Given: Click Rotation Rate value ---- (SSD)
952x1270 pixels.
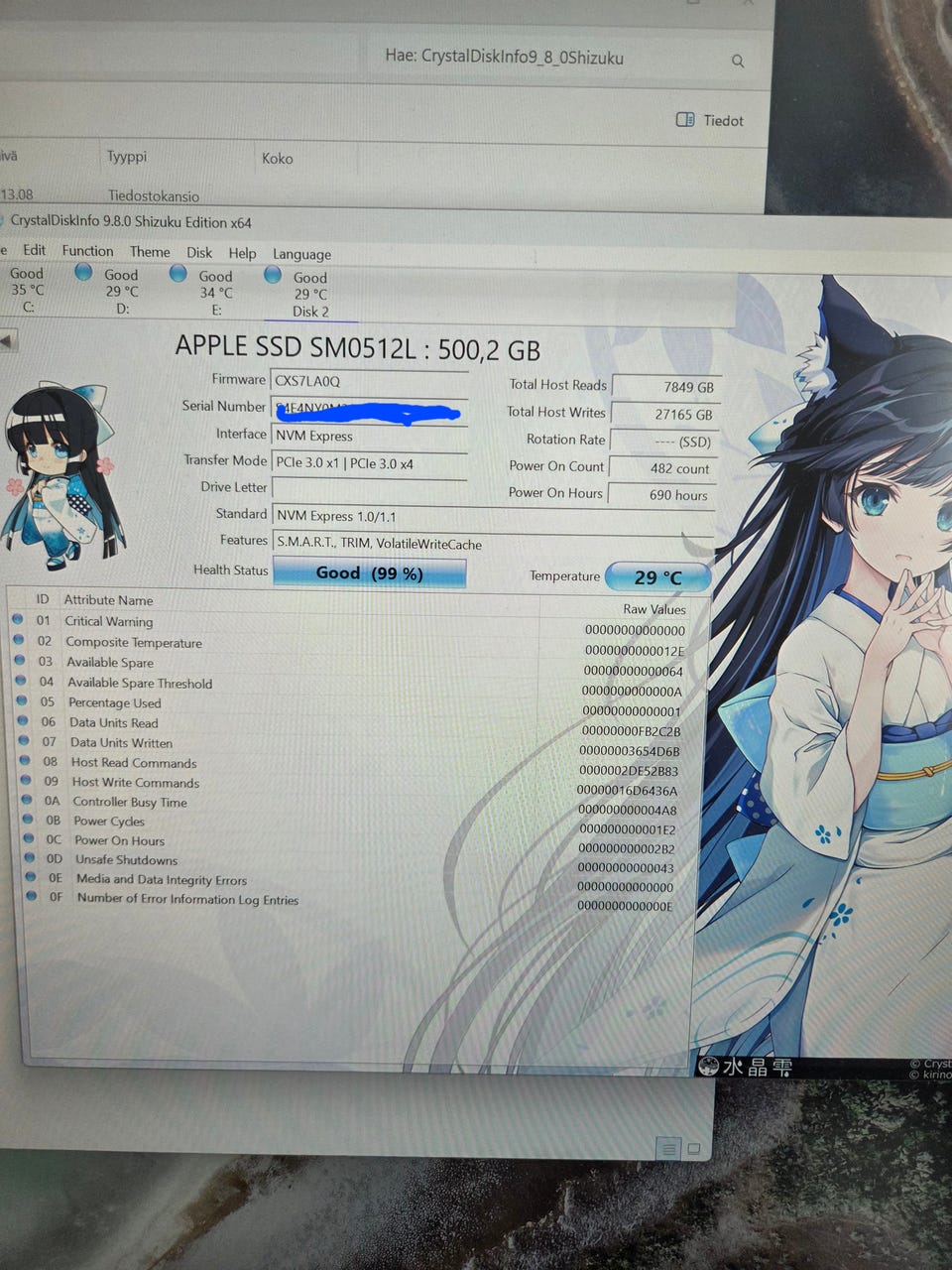Looking at the screenshot, I should tap(662, 442).
